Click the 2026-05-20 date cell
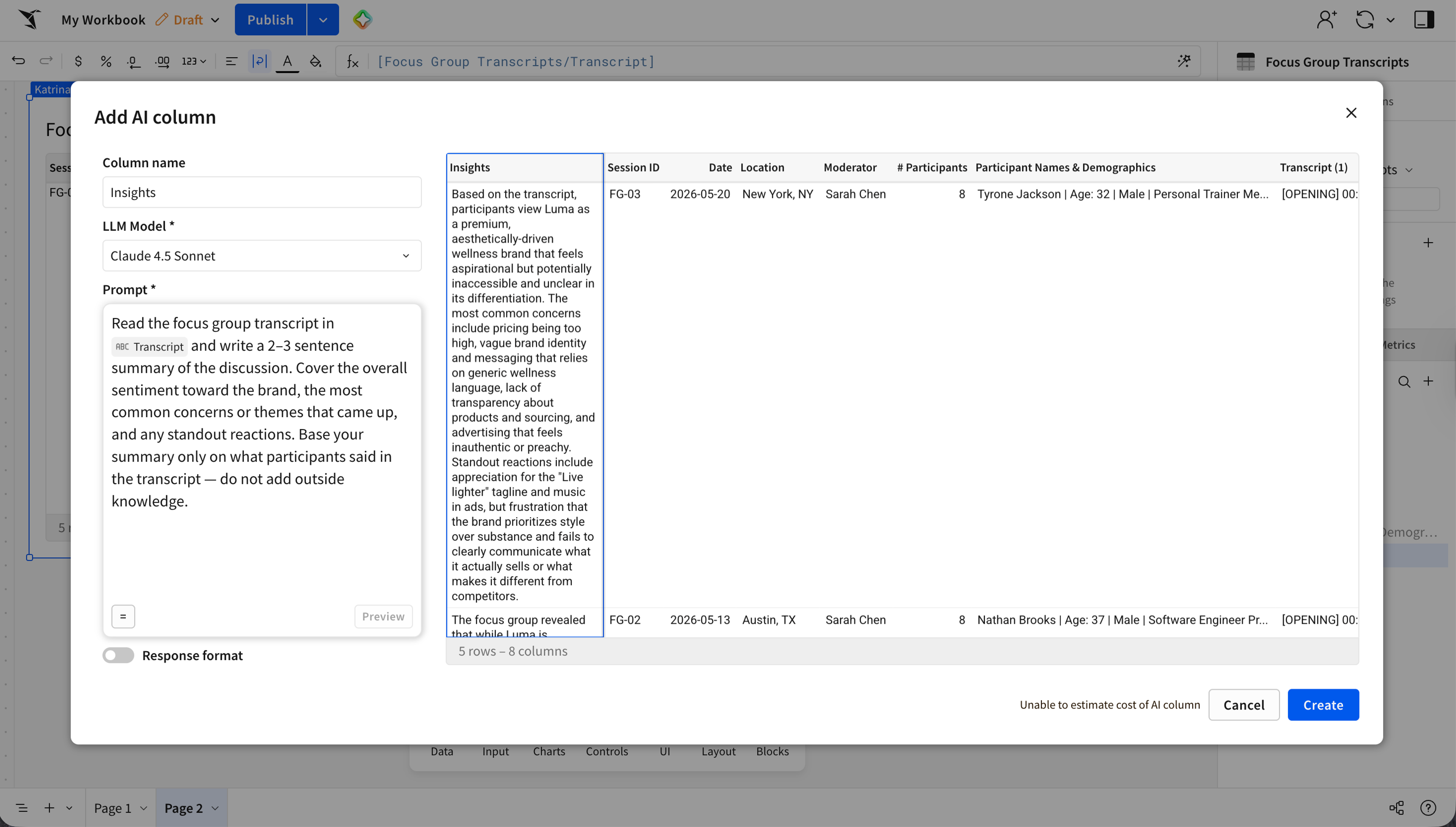 (700, 194)
